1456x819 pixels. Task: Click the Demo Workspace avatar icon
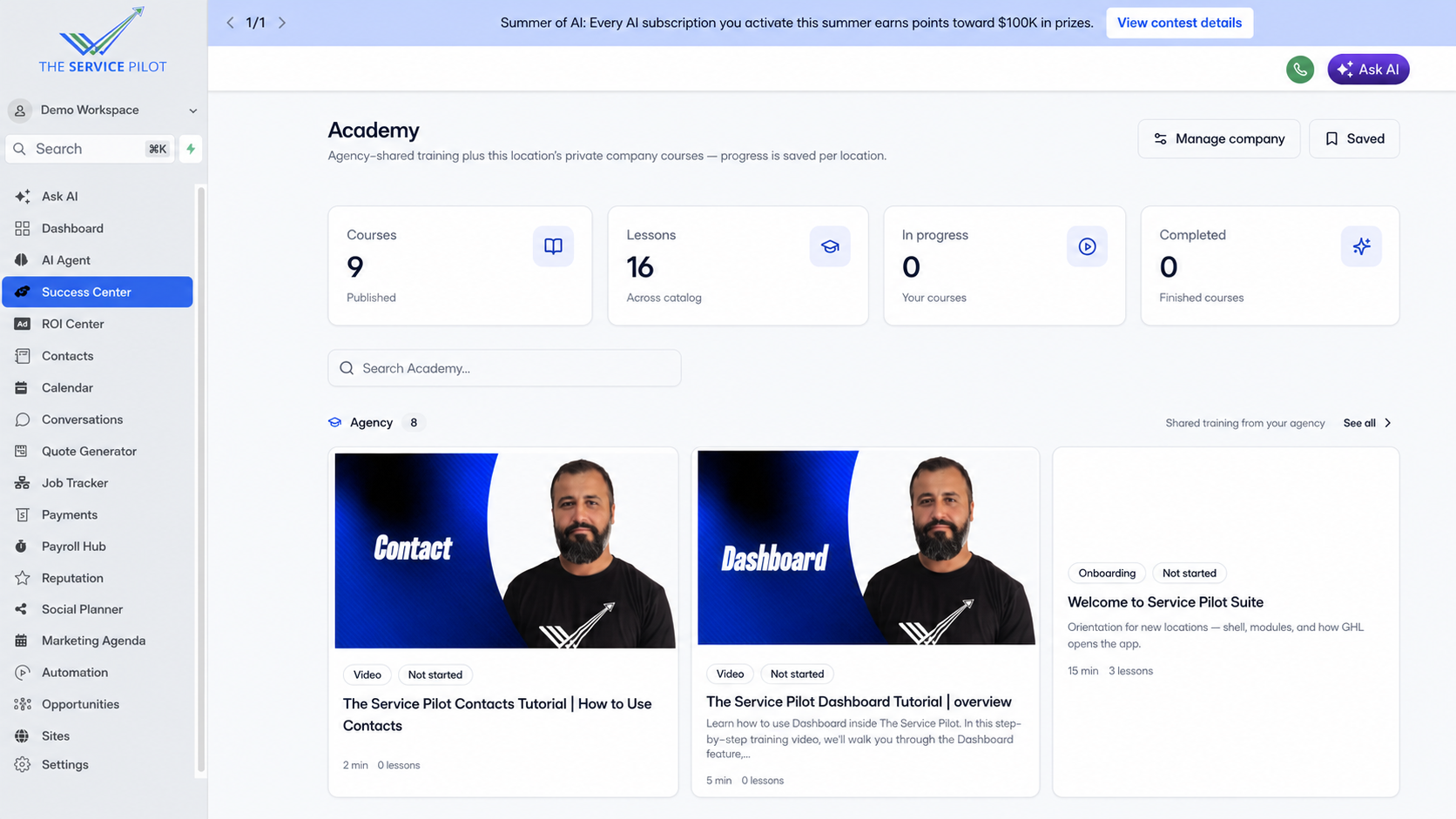coord(20,111)
